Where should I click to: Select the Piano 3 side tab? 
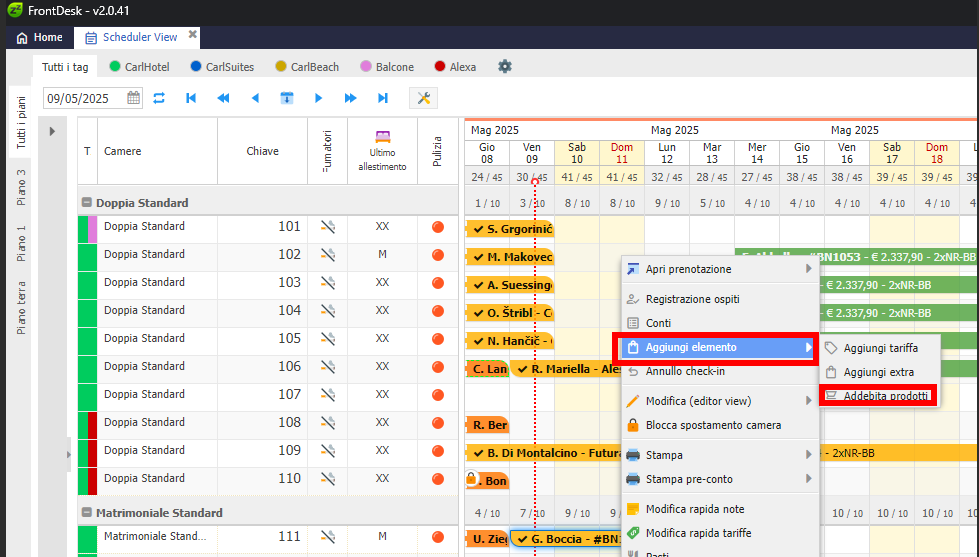21,187
